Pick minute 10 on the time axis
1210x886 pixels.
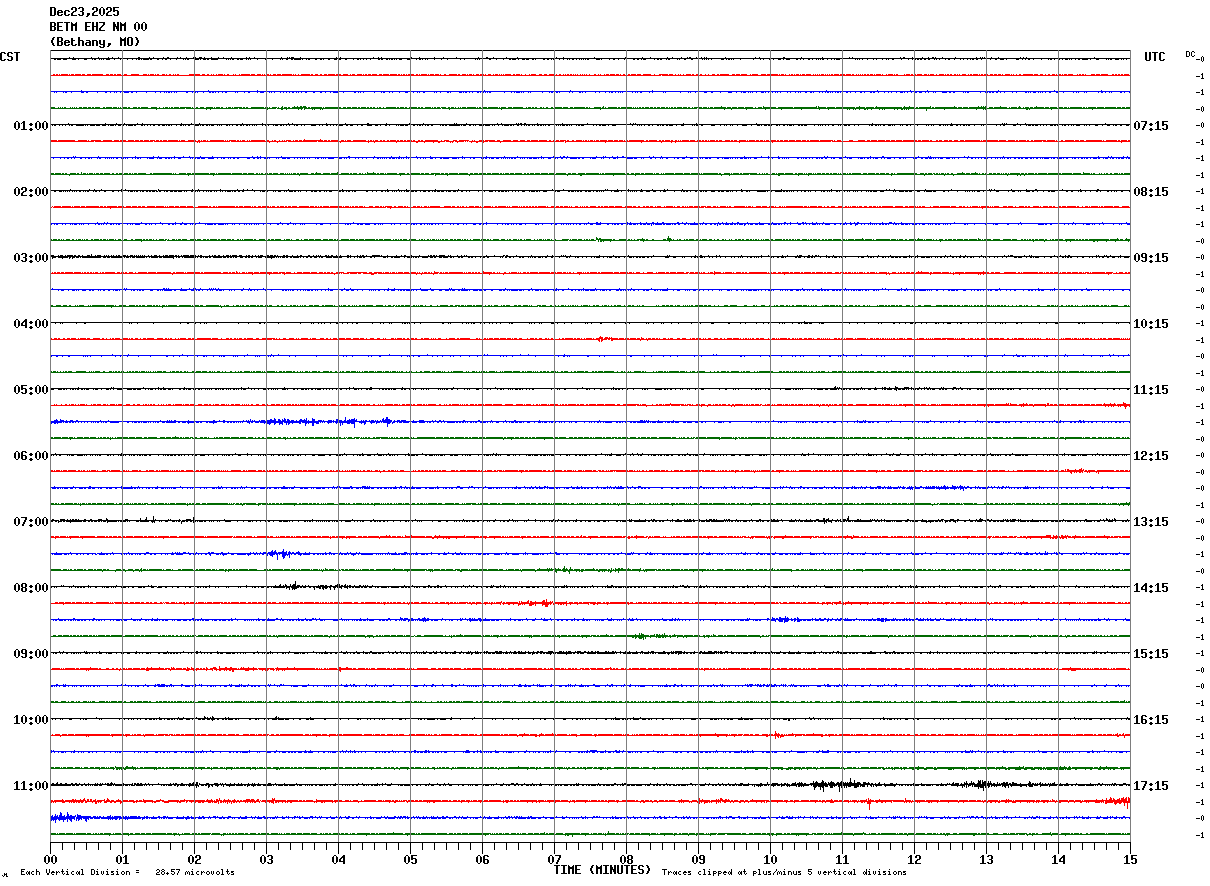pos(770,859)
